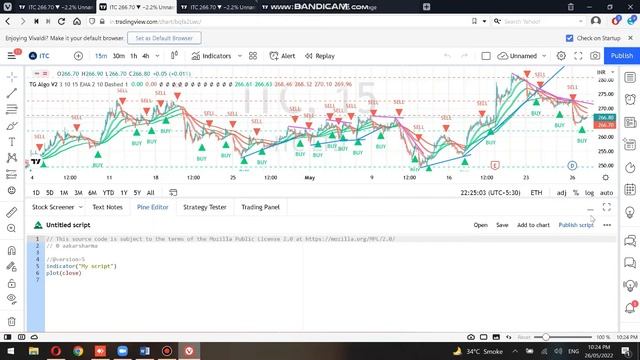Screen dimensions: 640x360
Task: Open the candle chart style selector
Action: [x=174, y=56]
